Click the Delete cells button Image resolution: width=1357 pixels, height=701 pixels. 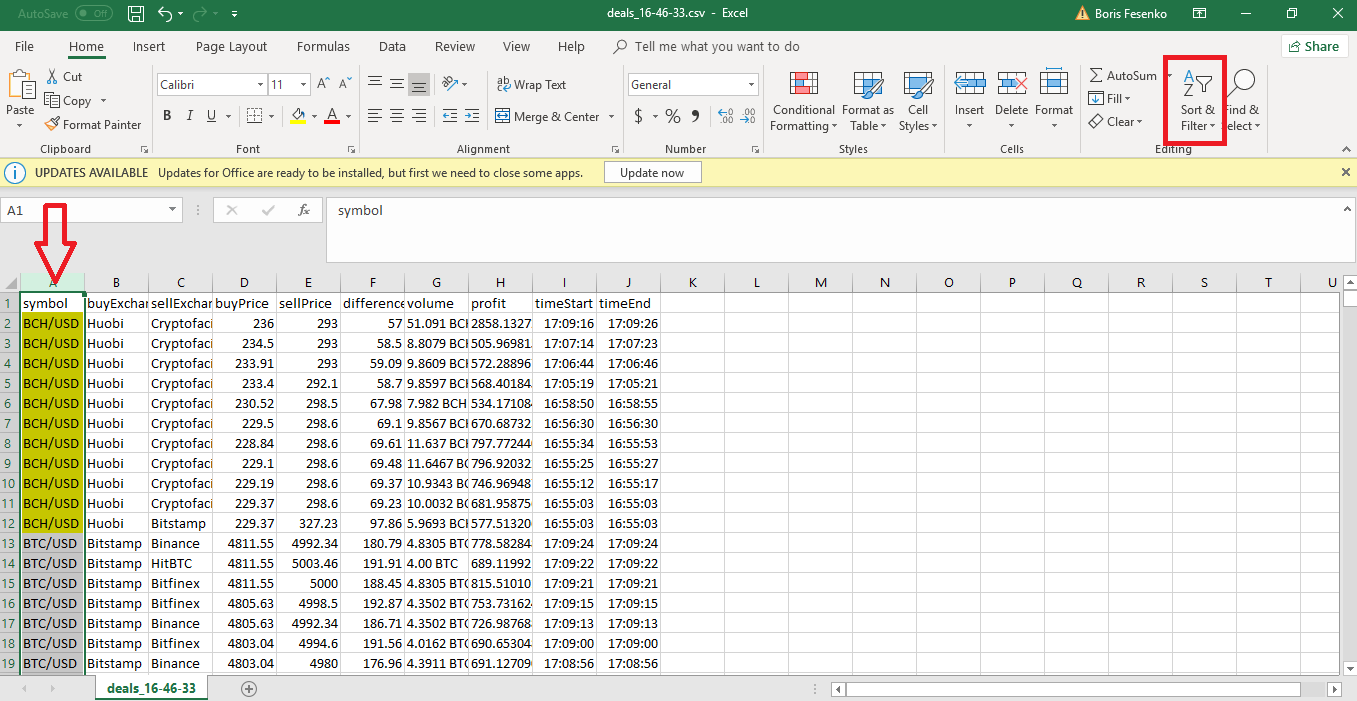pyautogui.click(x=1011, y=101)
